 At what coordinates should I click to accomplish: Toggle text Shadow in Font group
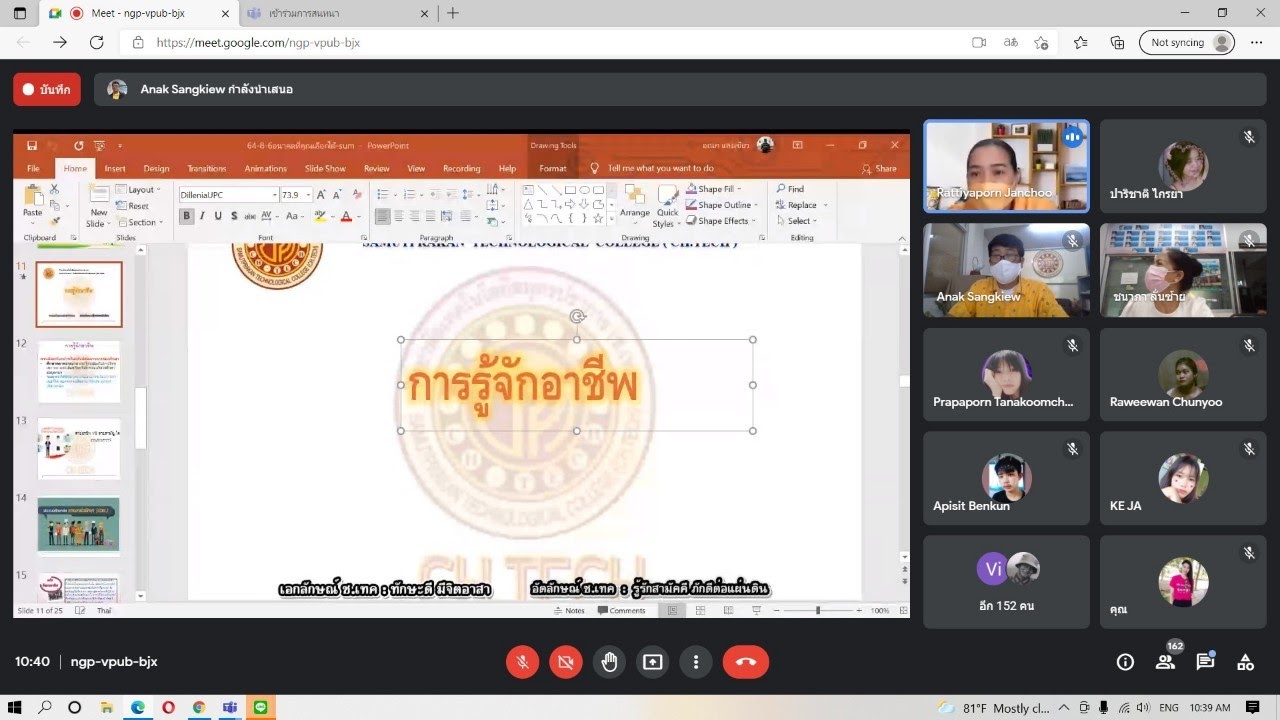234,216
